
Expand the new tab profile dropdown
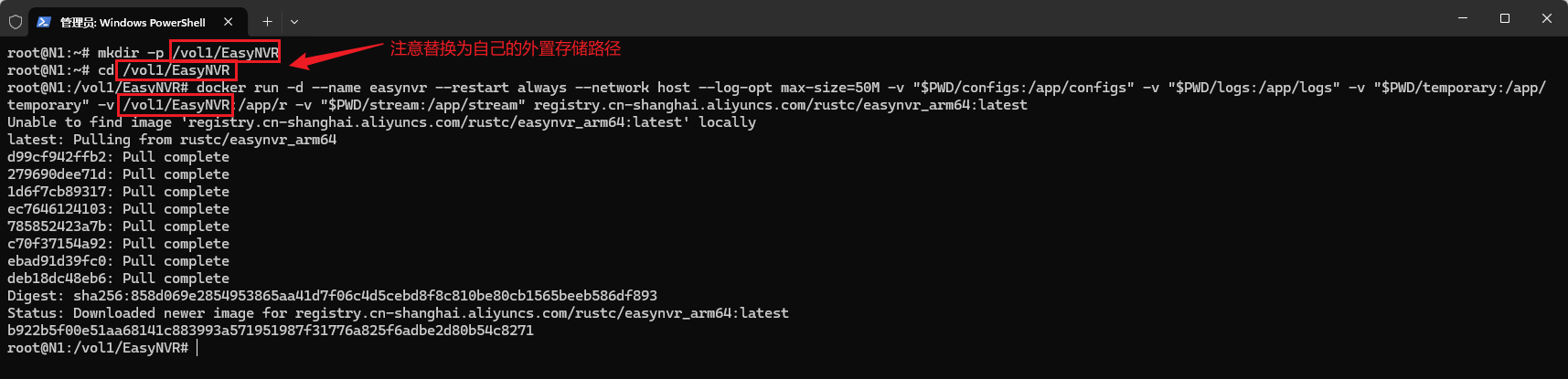click(x=294, y=21)
